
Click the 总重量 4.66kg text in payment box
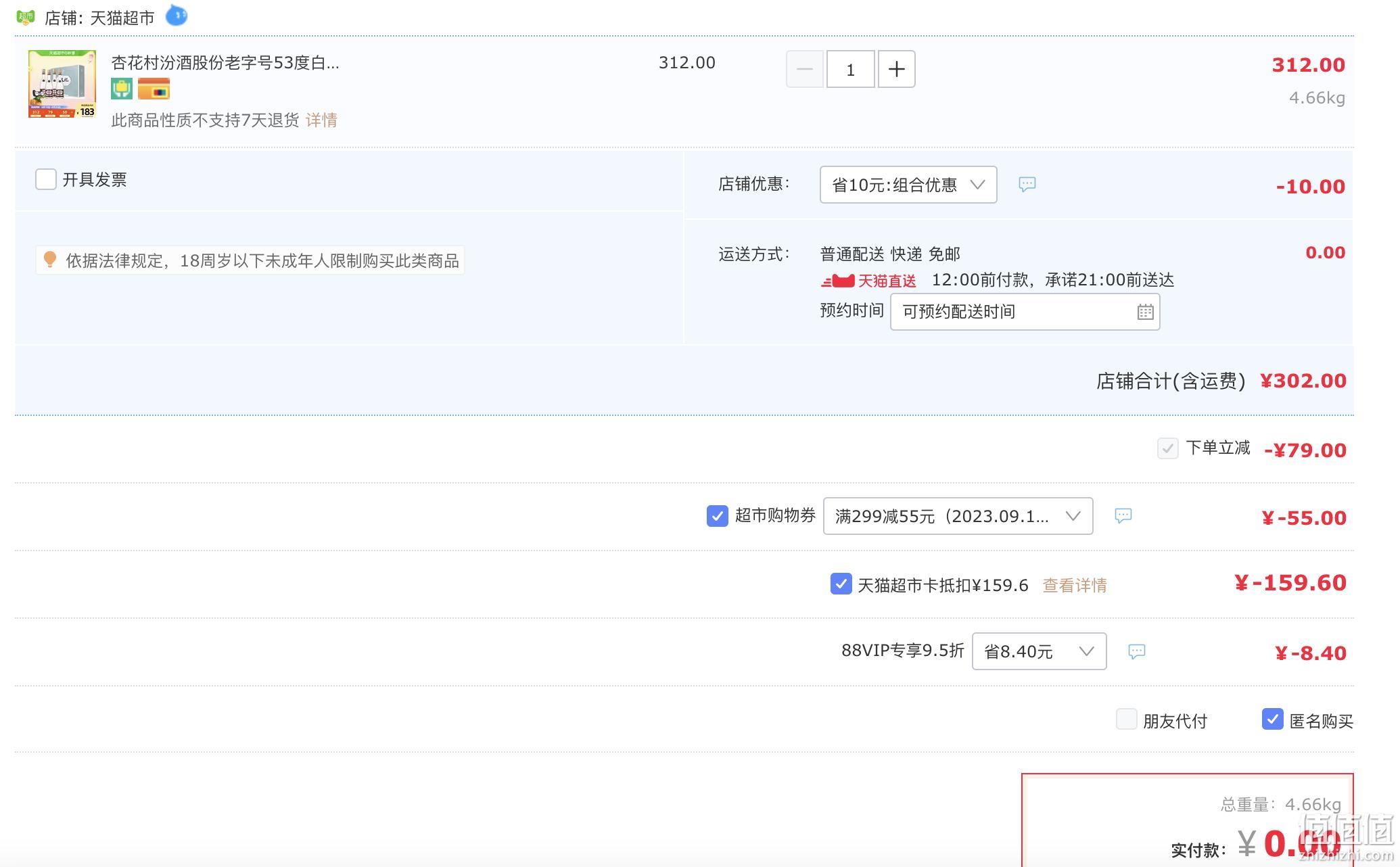click(x=1281, y=805)
